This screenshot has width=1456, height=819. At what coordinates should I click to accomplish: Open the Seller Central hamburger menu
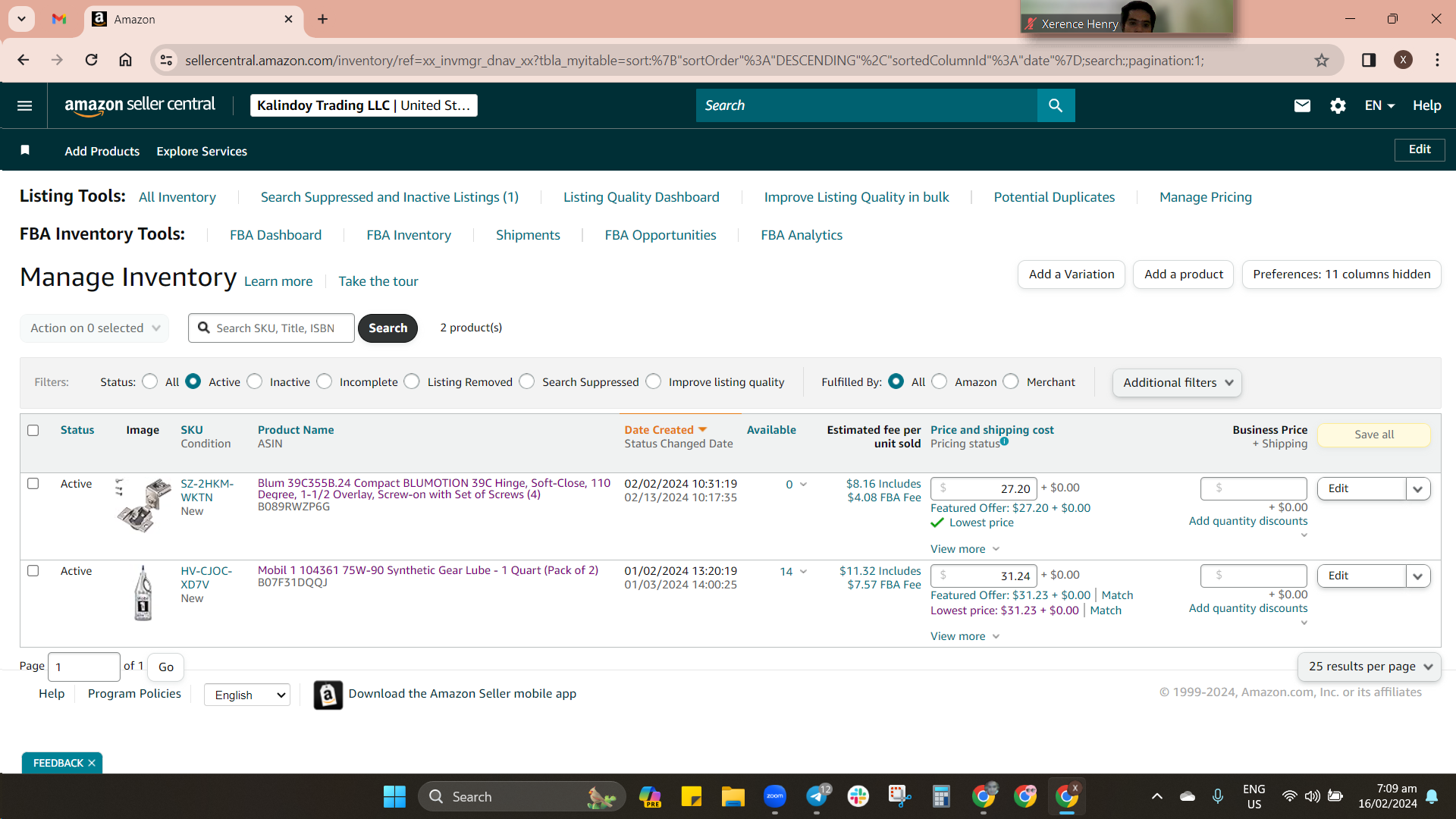(24, 105)
